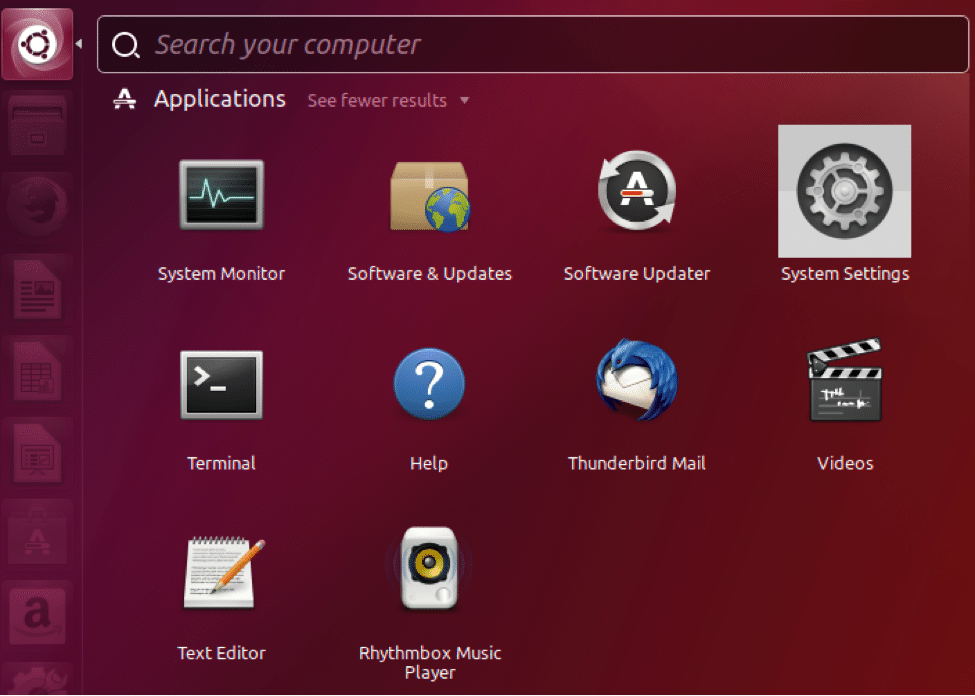Open LibreOffice Calc in the launcher
The image size is (975, 696).
[x=37, y=371]
